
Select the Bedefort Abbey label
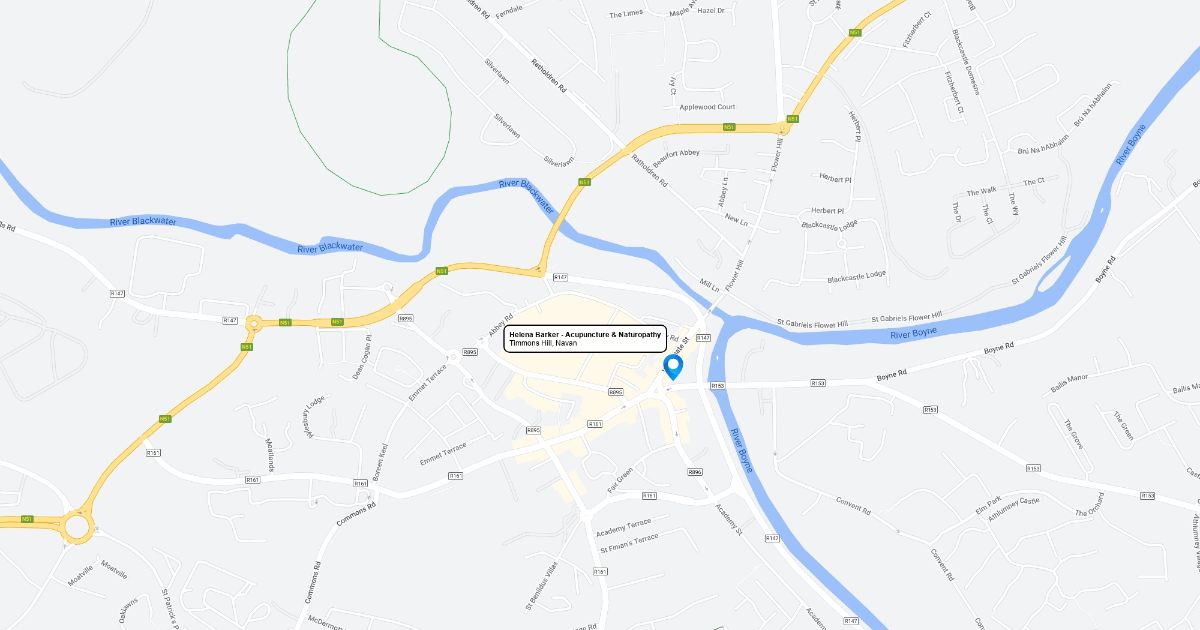(676, 153)
